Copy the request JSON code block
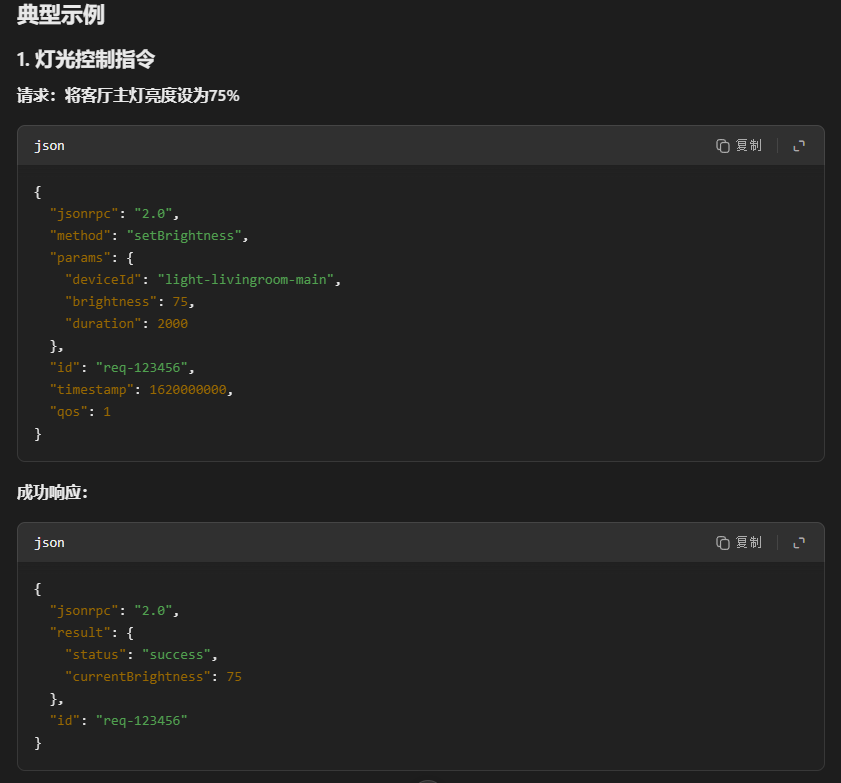Image resolution: width=841 pixels, height=783 pixels. [739, 146]
